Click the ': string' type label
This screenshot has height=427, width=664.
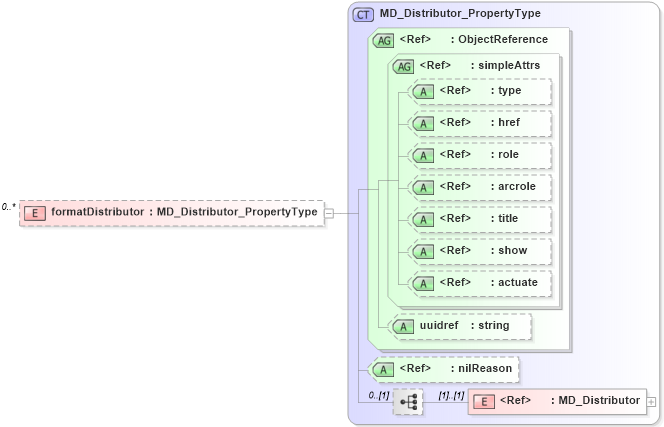[490, 325]
